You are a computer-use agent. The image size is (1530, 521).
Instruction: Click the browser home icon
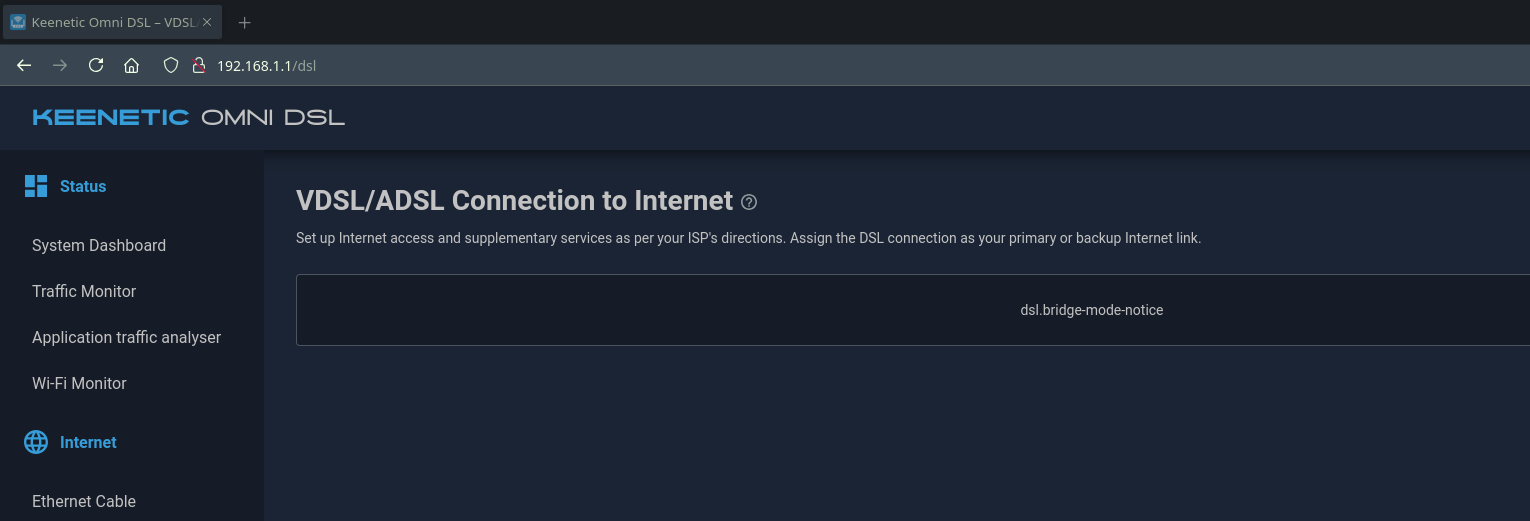131,66
